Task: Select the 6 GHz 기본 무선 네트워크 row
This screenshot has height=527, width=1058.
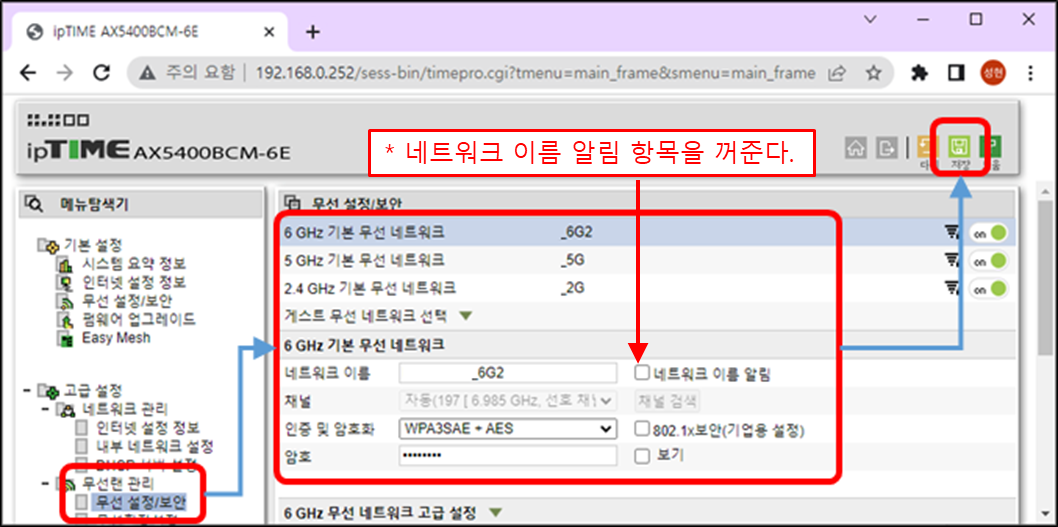Action: (646, 233)
